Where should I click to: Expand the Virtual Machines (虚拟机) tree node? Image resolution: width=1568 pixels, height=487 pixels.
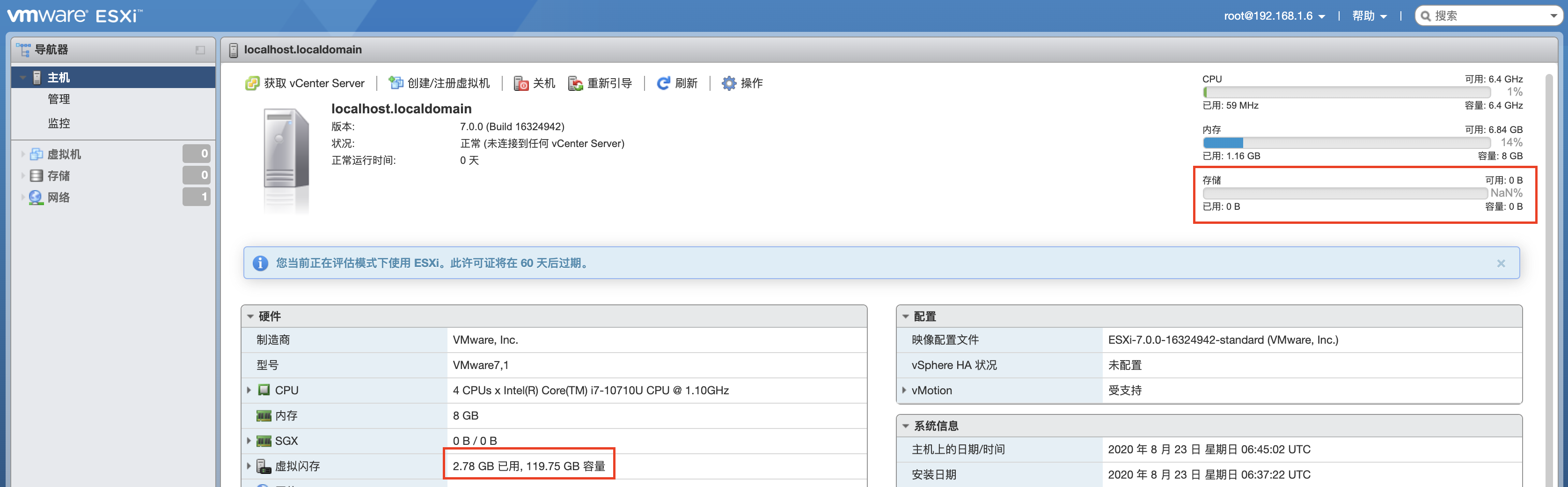tap(23, 154)
